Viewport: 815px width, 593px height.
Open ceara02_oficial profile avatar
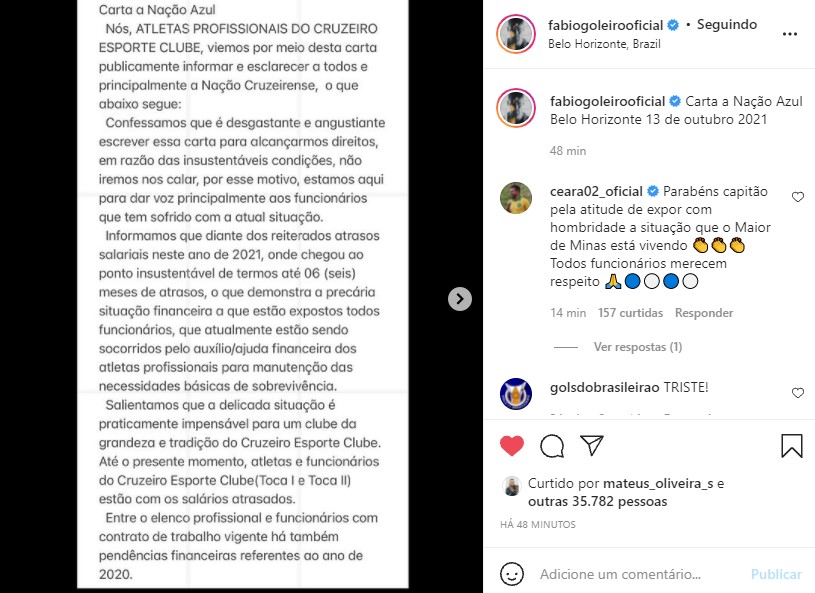(516, 198)
